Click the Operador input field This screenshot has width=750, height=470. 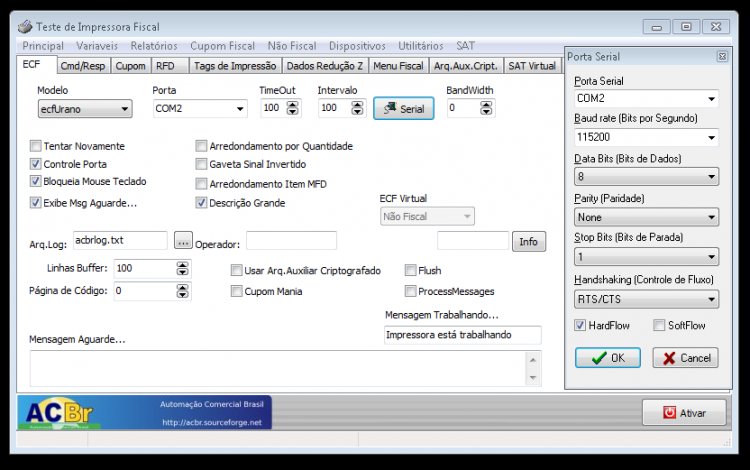pos(291,240)
